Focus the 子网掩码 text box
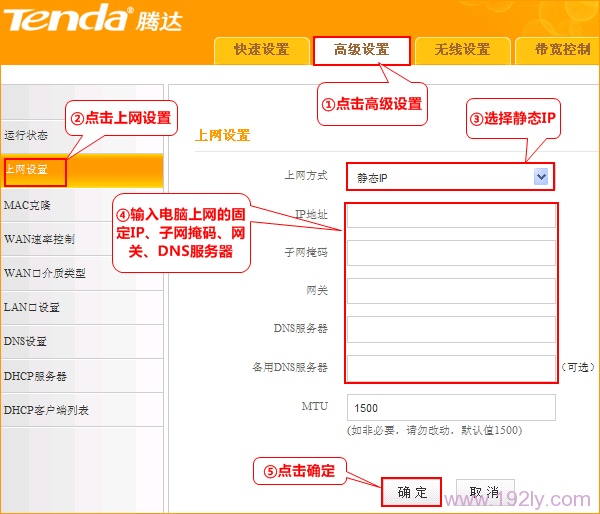The height and width of the screenshot is (514, 600). click(451, 253)
